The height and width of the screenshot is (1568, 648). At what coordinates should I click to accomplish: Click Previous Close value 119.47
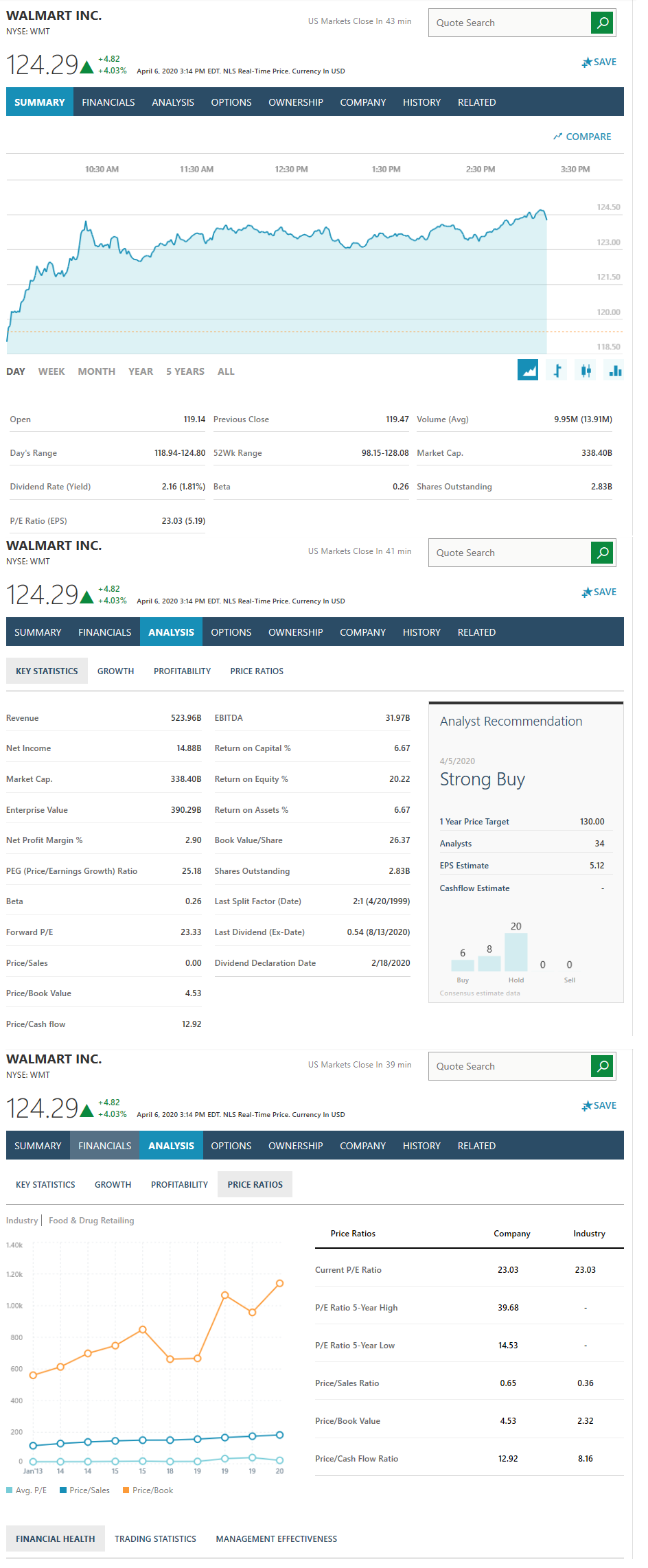(x=397, y=419)
